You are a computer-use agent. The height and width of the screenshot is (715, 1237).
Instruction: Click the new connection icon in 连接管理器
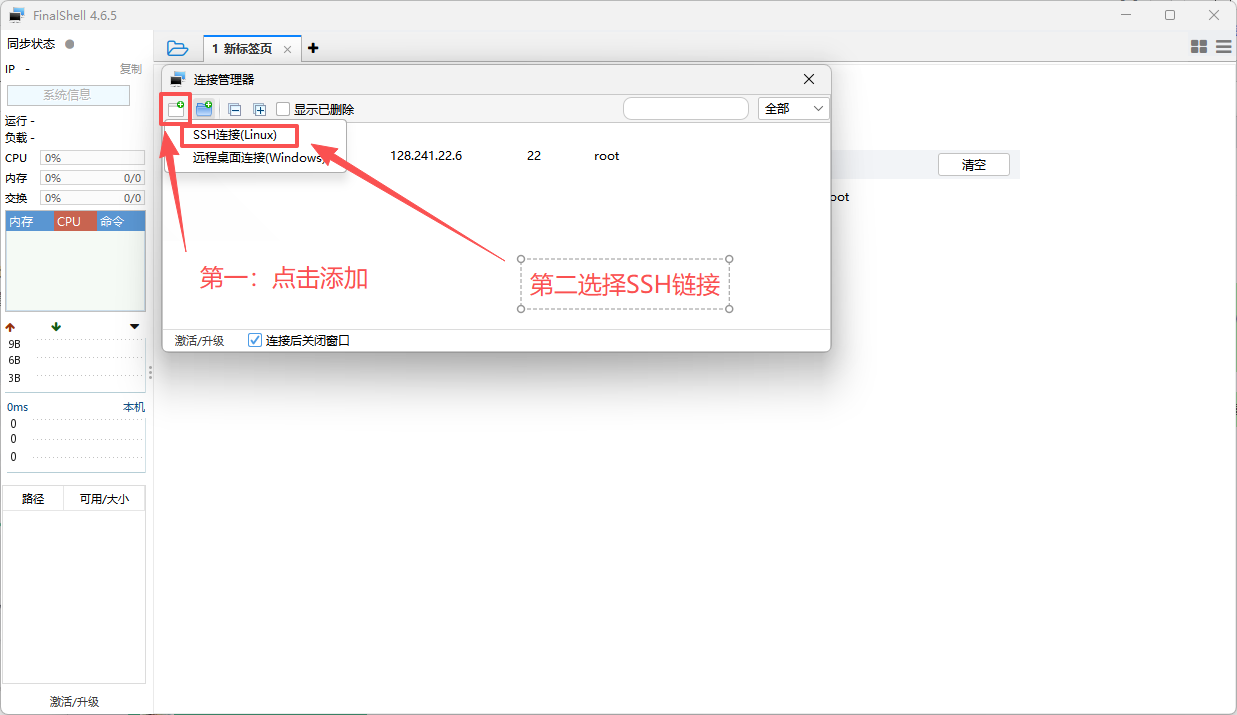click(x=176, y=109)
